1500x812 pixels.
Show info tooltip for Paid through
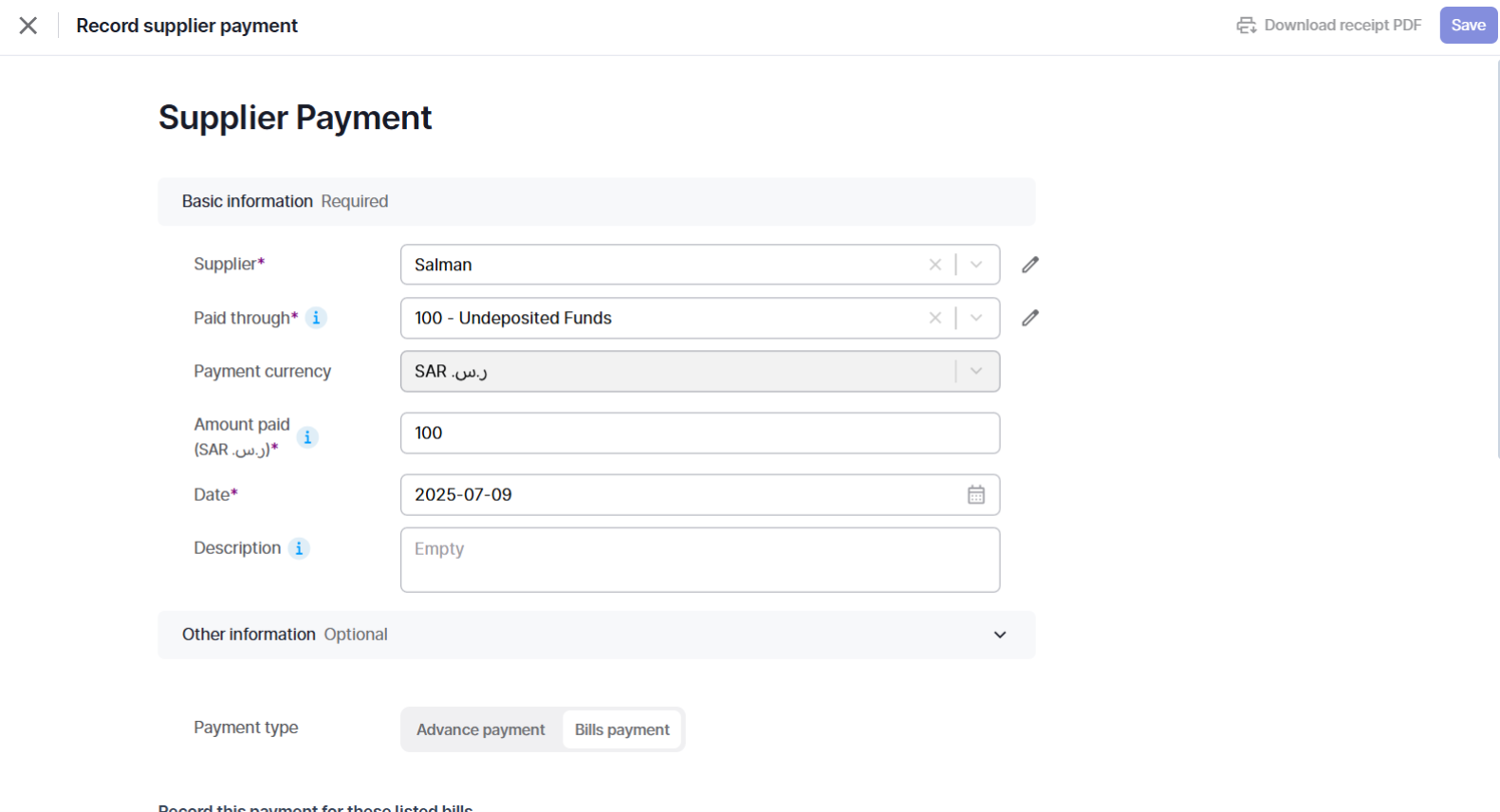(316, 318)
